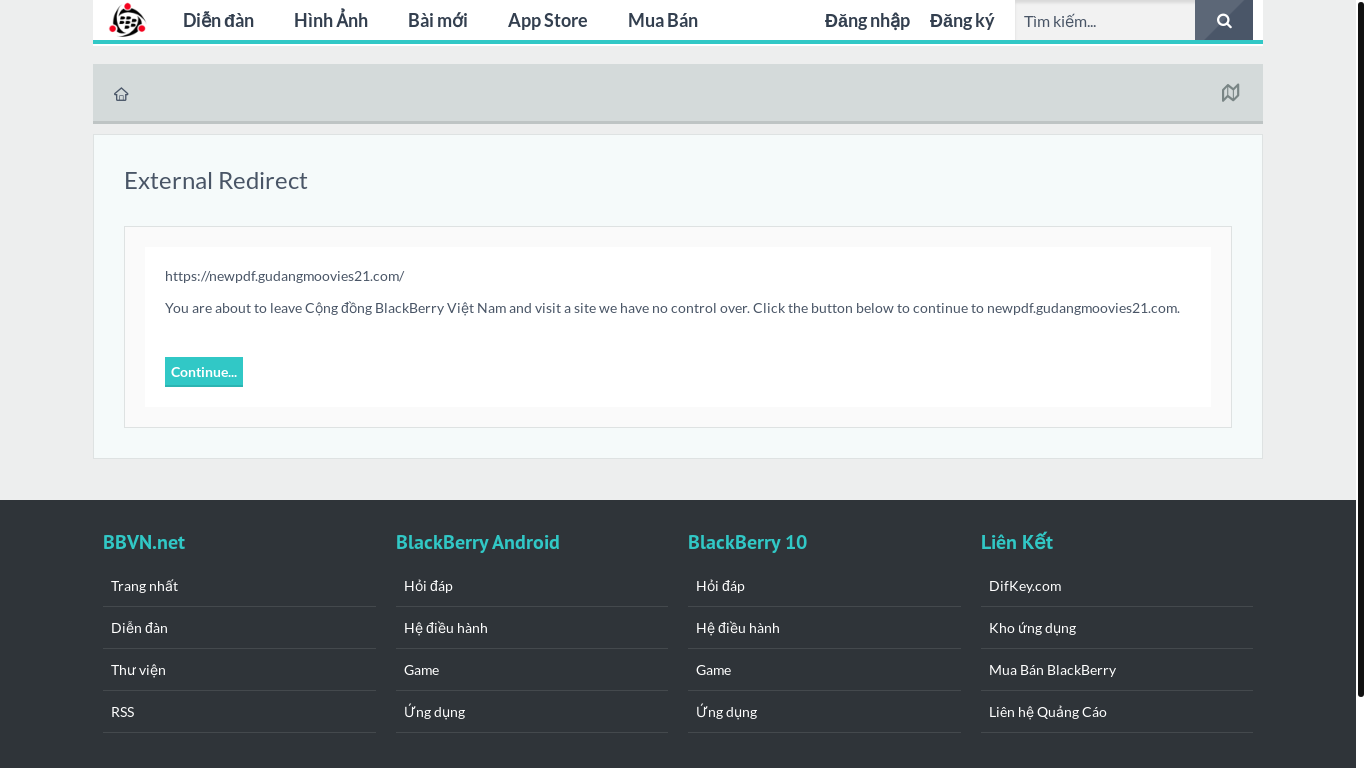The image size is (1366, 768).
Task: Open the Diễn đàn menu
Action: coord(218,20)
